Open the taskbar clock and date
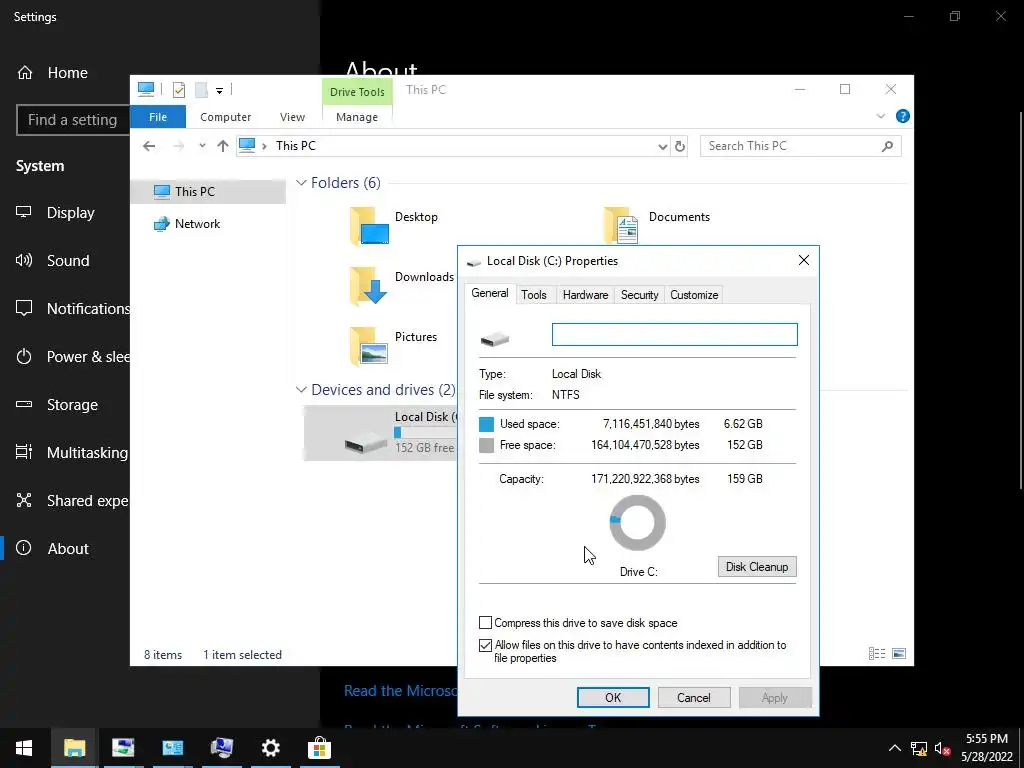This screenshot has height=768, width=1024. pos(987,748)
